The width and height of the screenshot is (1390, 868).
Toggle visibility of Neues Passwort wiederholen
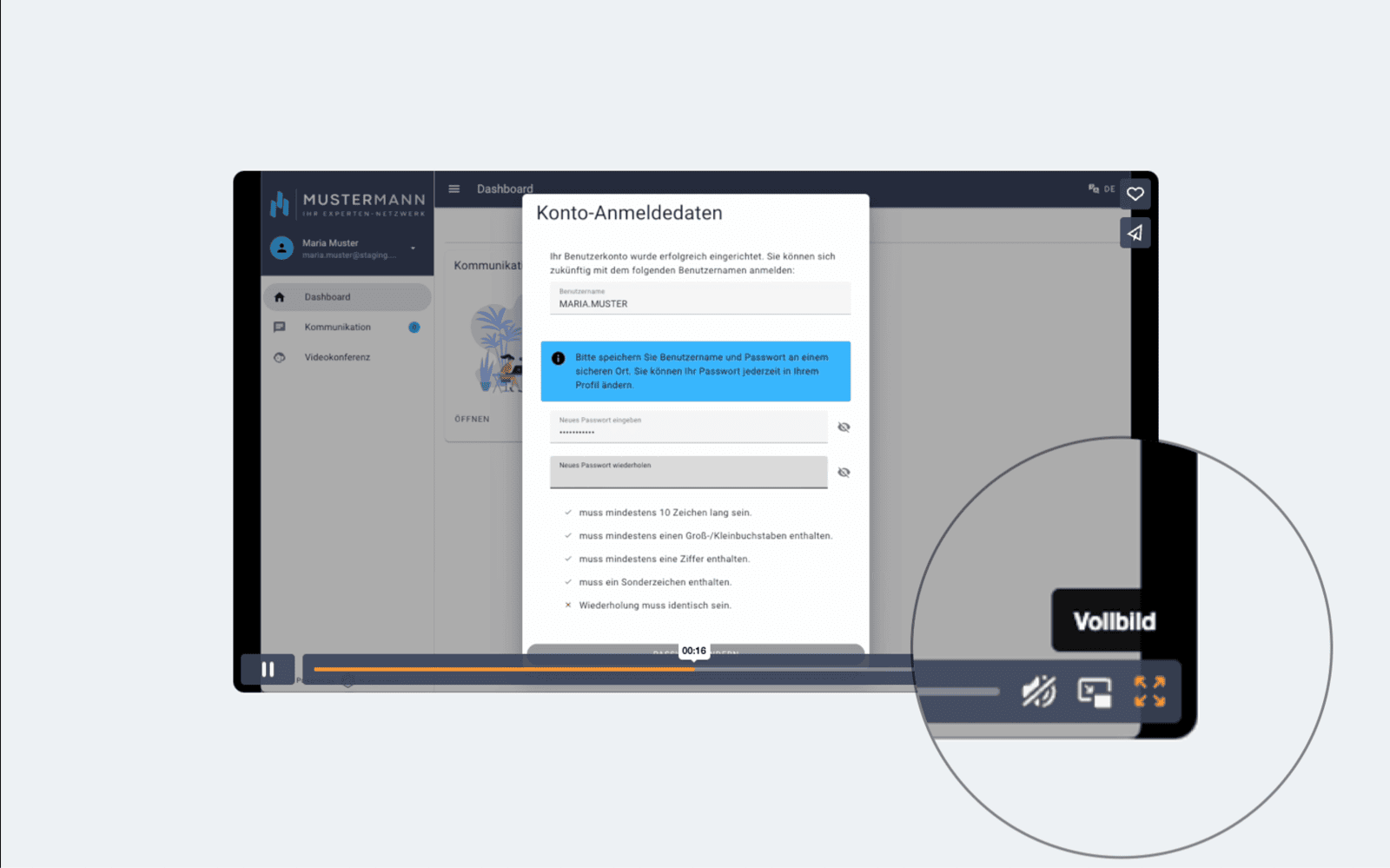pyautogui.click(x=844, y=473)
